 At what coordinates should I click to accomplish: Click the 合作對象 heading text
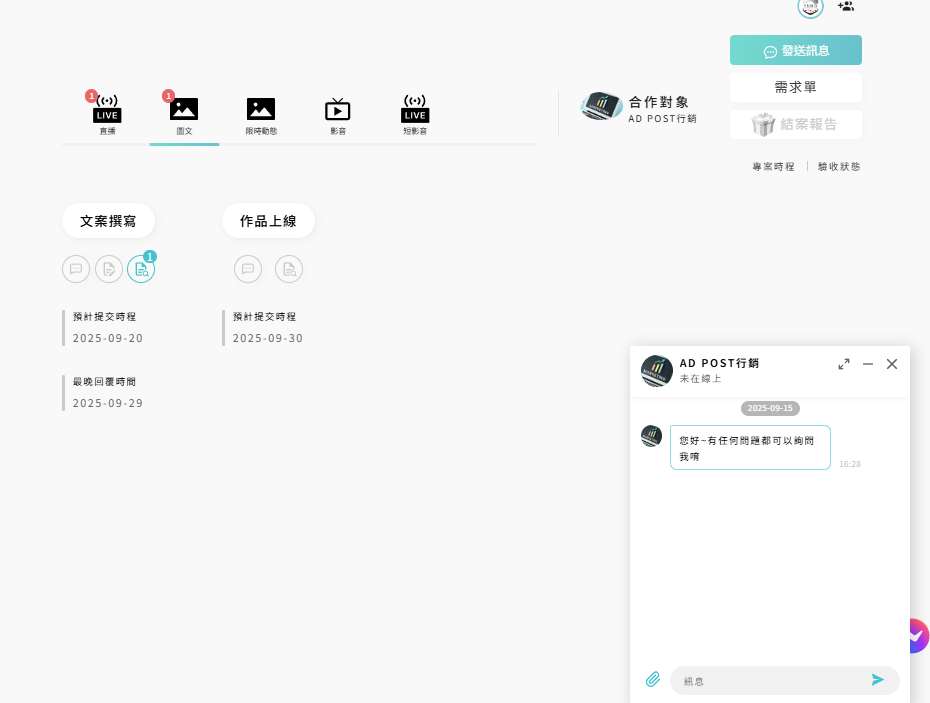(659, 102)
